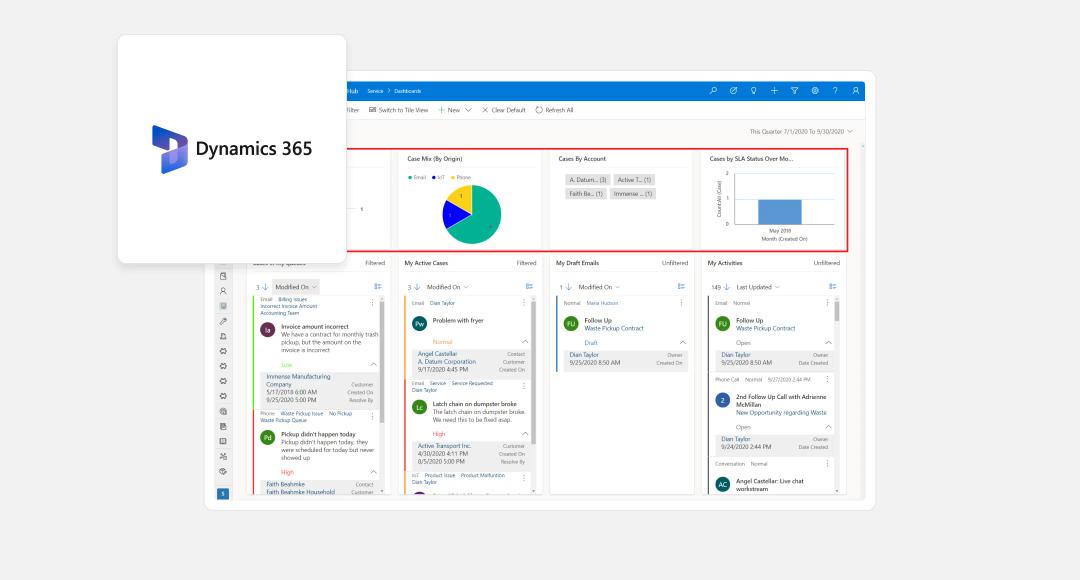The width and height of the screenshot is (1080, 580).
Task: Click the Active T... (1) account tag
Action: coord(634,180)
